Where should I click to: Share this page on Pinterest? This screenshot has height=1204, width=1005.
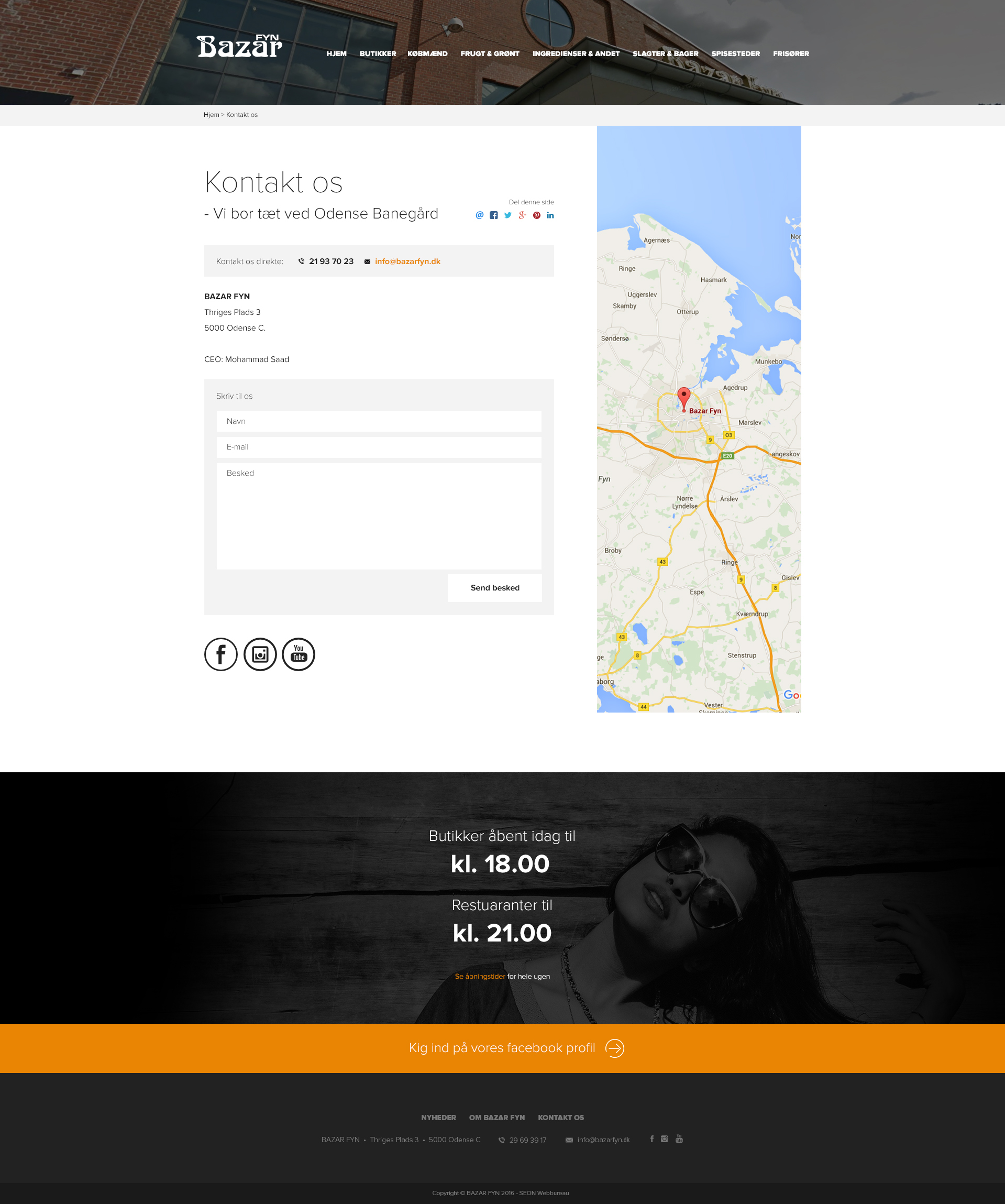(x=537, y=215)
